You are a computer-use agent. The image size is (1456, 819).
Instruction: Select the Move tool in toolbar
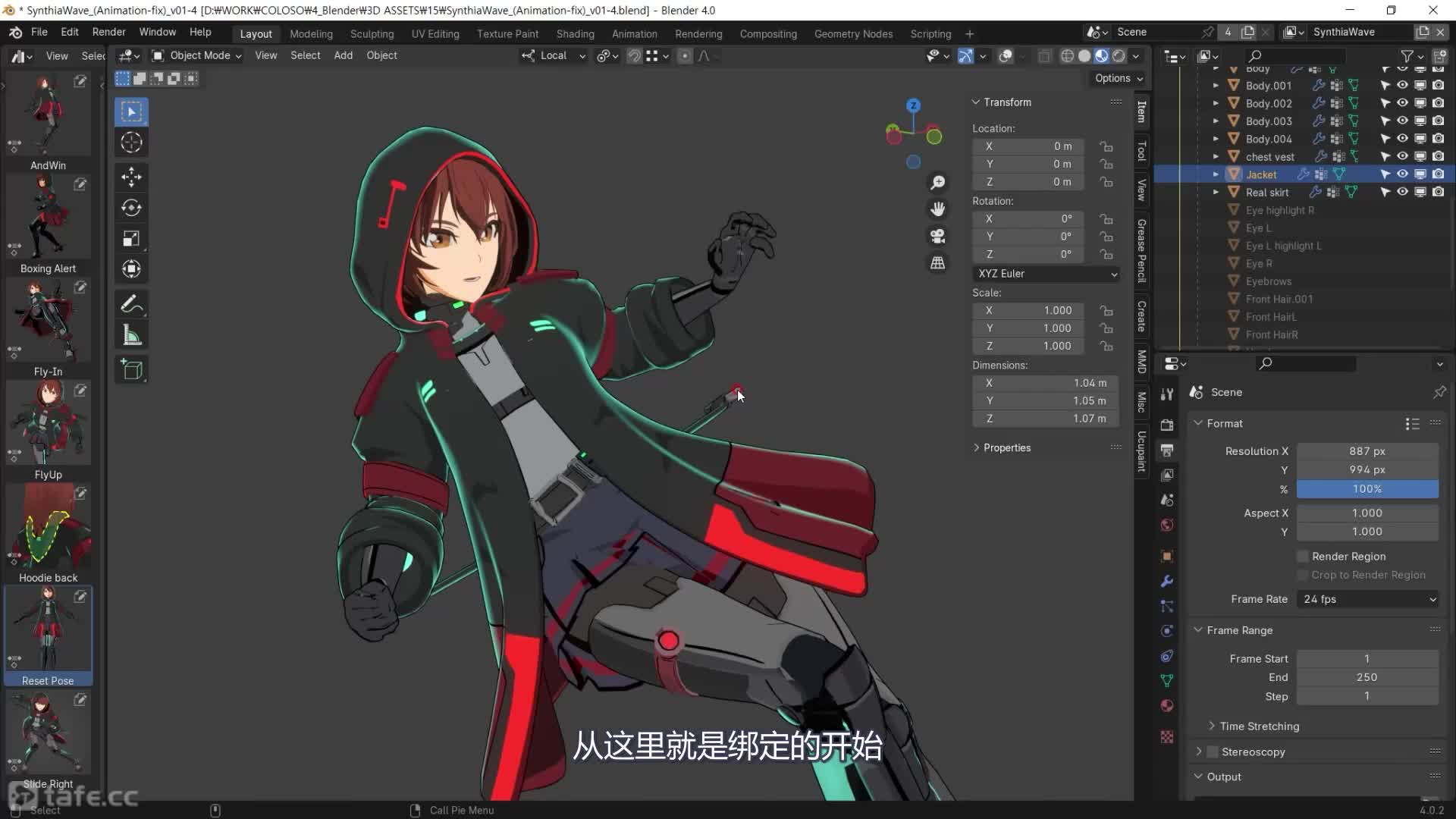131,177
